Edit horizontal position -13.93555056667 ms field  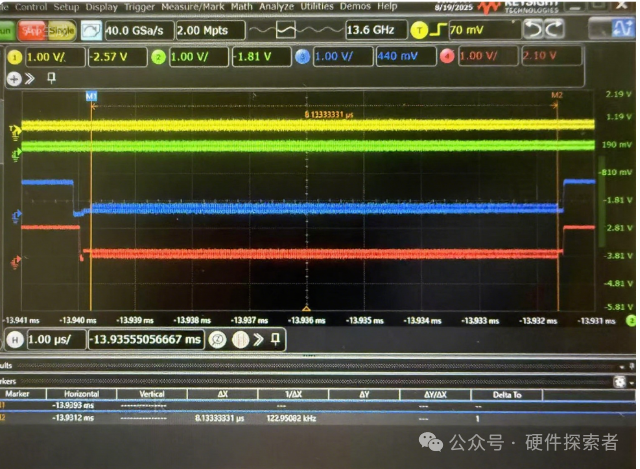coord(147,340)
